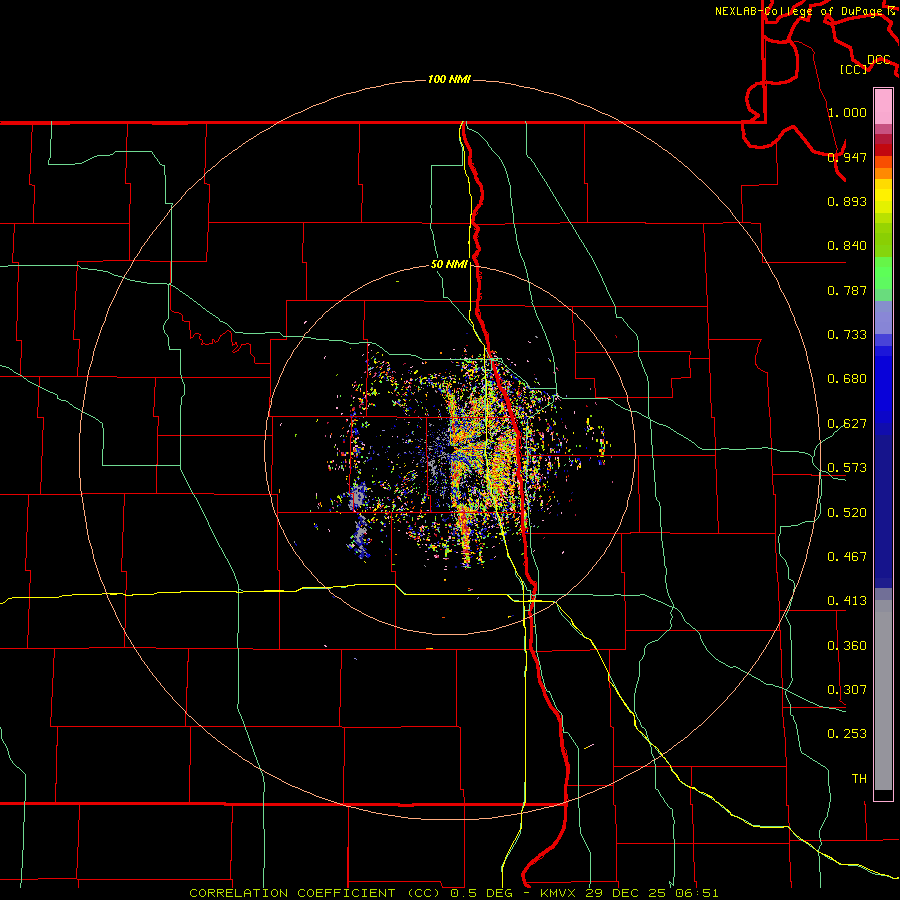
Task: Pick the dark navy segment of color bar
Action: point(883,510)
